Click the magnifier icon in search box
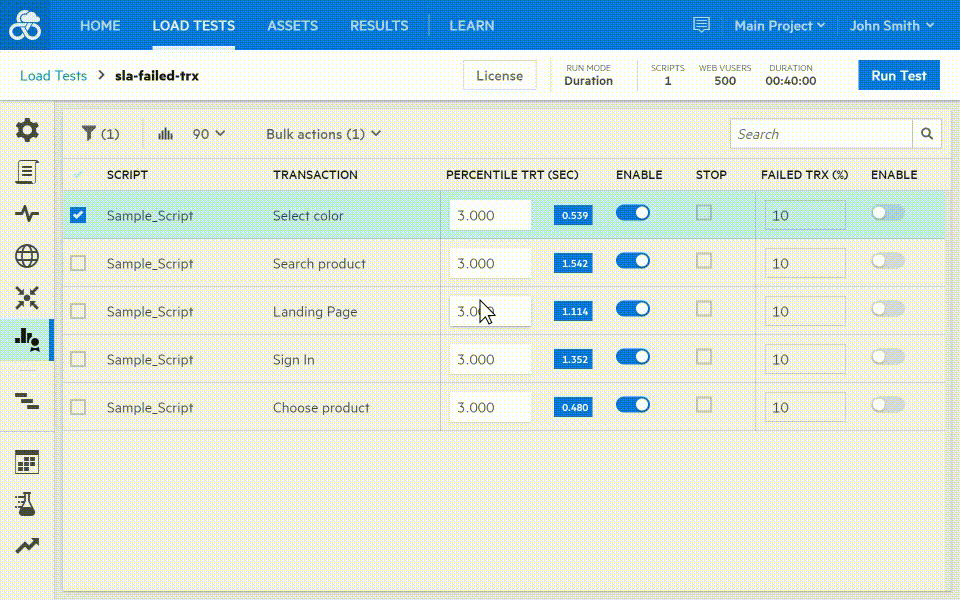 point(927,134)
